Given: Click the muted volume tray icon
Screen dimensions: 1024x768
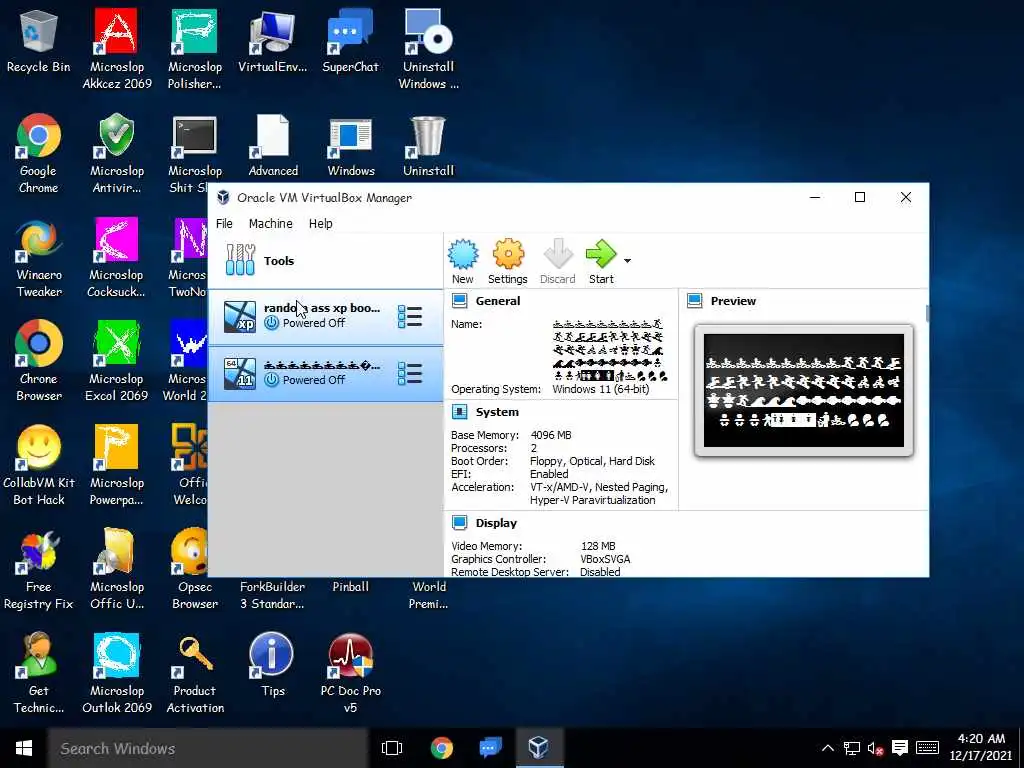Looking at the screenshot, I should [875, 748].
